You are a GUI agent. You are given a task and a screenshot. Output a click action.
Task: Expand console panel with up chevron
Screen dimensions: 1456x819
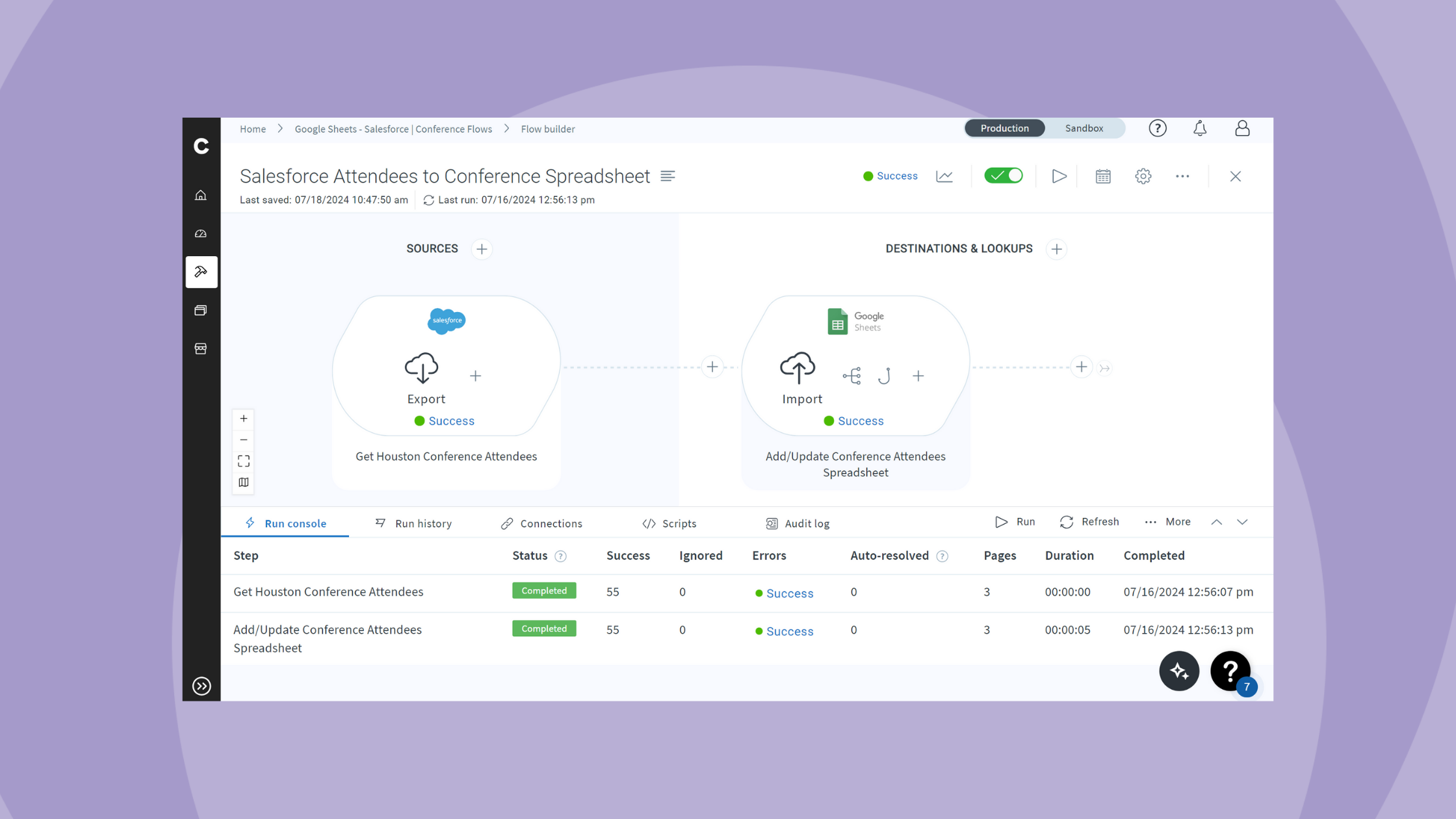coord(1217,522)
